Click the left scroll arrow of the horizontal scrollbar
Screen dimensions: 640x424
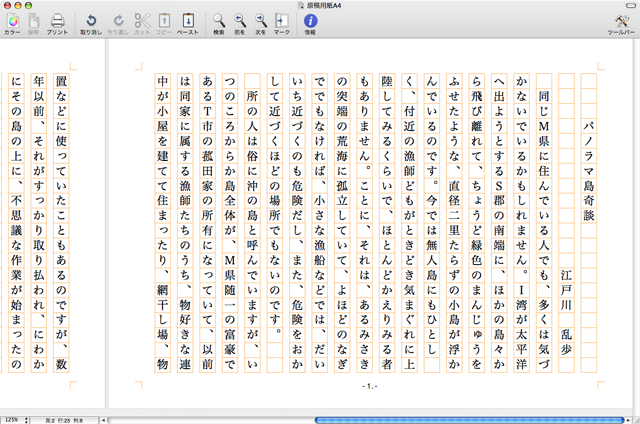103,420
